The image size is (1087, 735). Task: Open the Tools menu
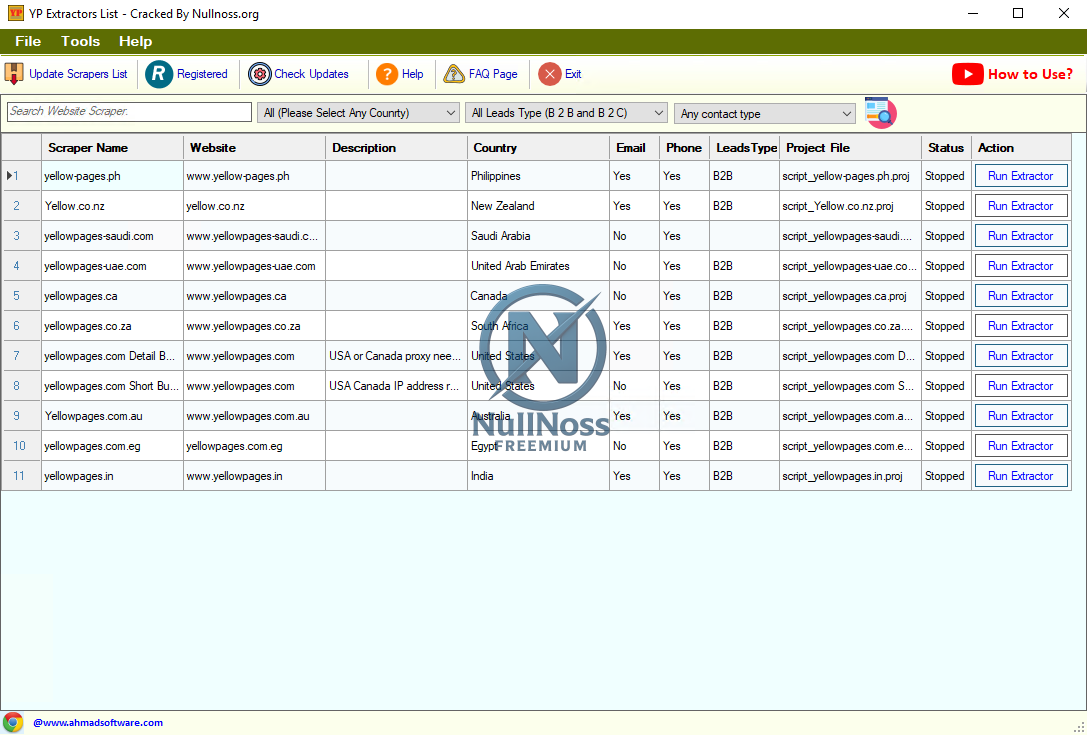coord(80,41)
